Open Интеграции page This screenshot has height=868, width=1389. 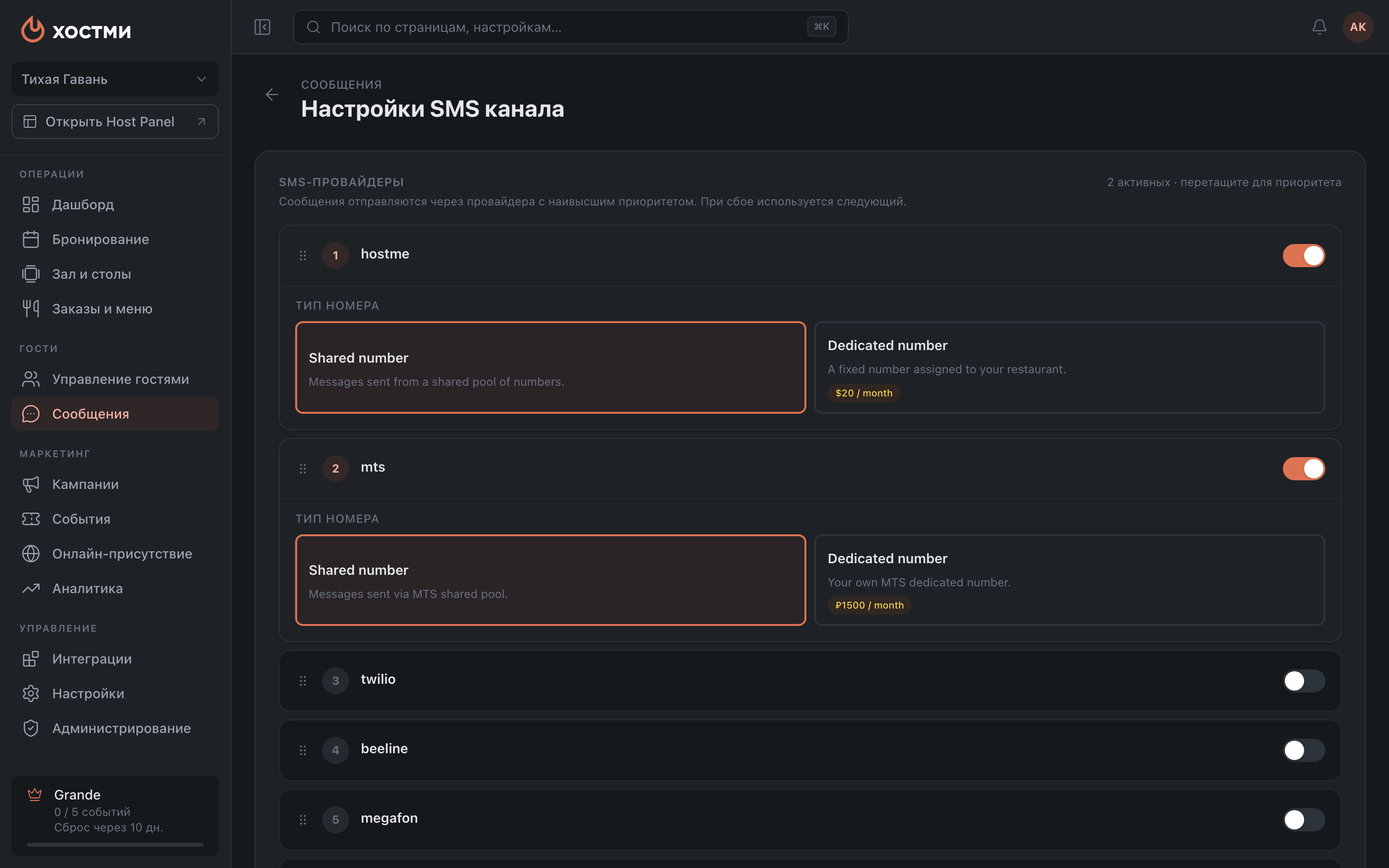[115, 659]
